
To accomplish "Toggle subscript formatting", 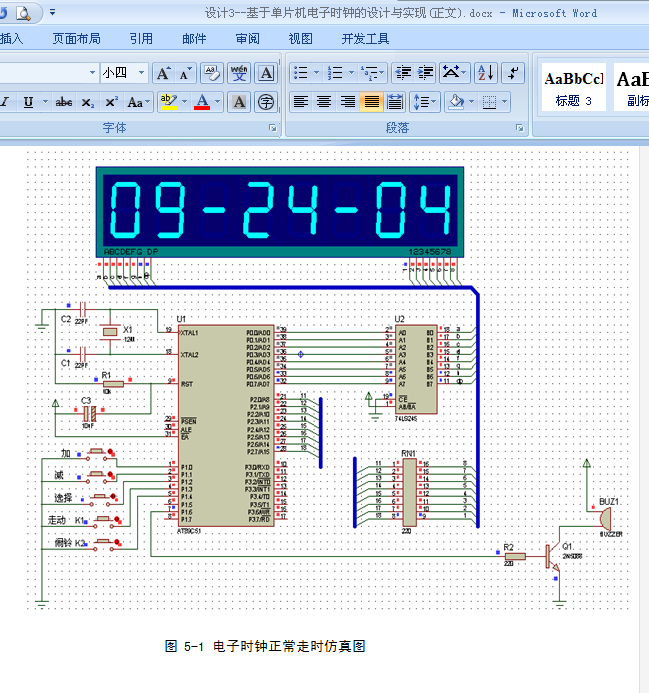I will (x=88, y=103).
